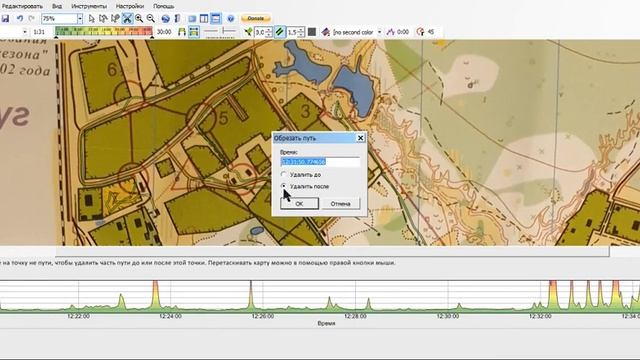Toggle the green double-line mask icon
Image resolution: width=640 pixels, height=360 pixels.
[280, 32]
